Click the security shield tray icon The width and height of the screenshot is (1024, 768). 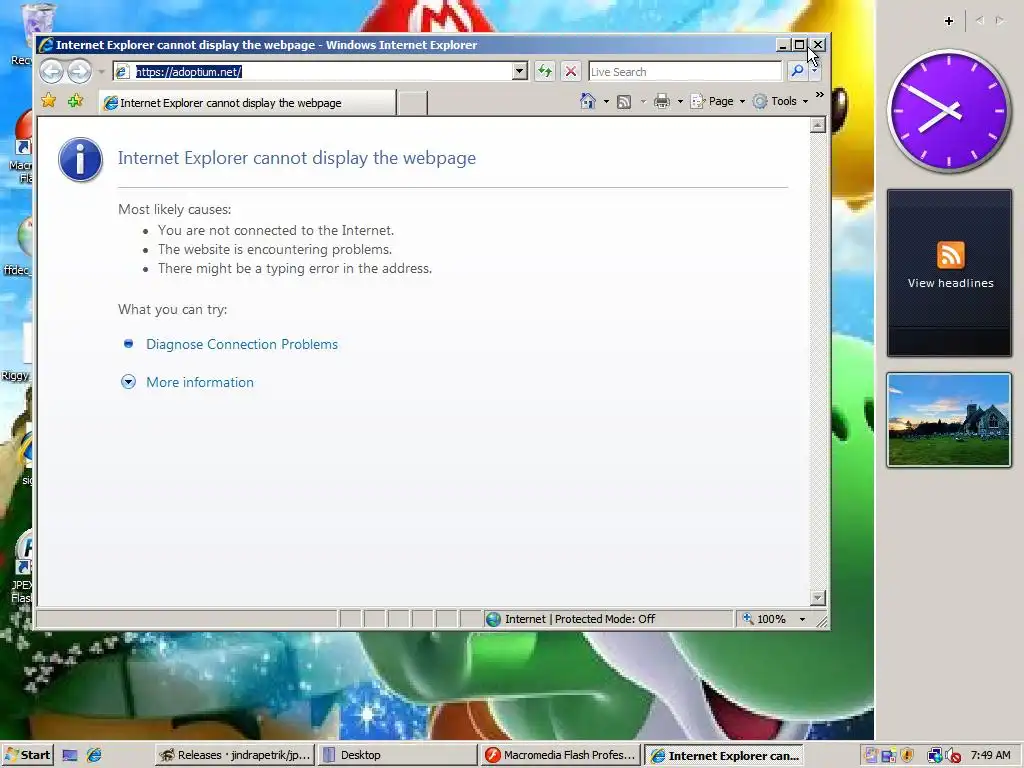(907, 756)
